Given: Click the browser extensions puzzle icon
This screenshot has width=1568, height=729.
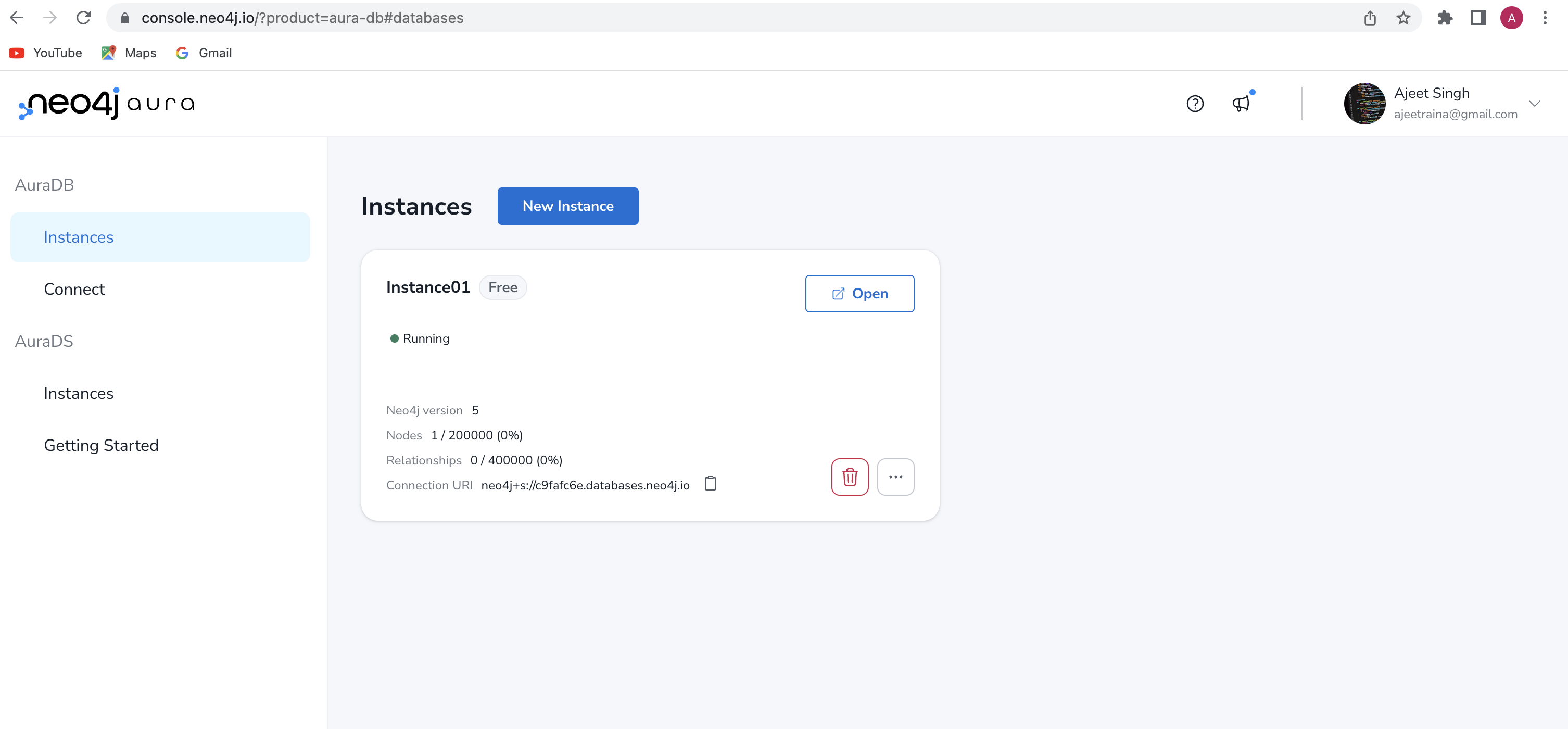Looking at the screenshot, I should point(1446,18).
